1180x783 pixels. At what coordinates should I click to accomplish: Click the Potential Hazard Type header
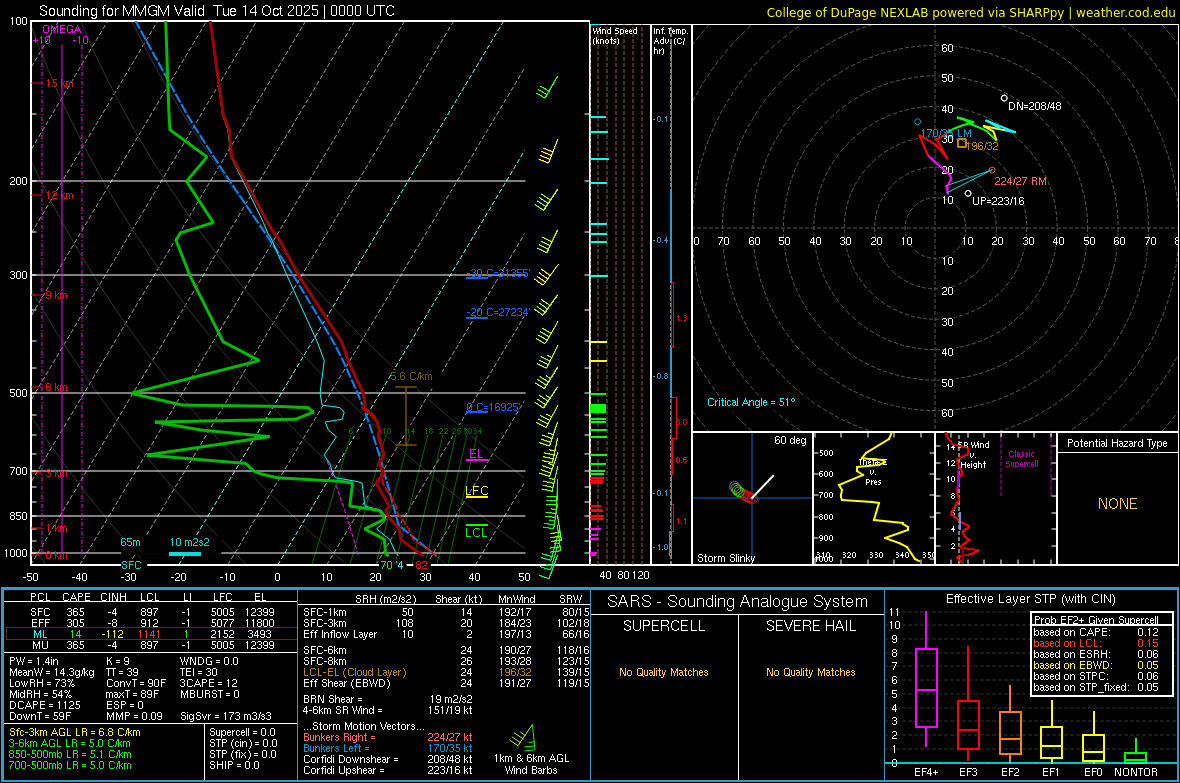[1118, 443]
